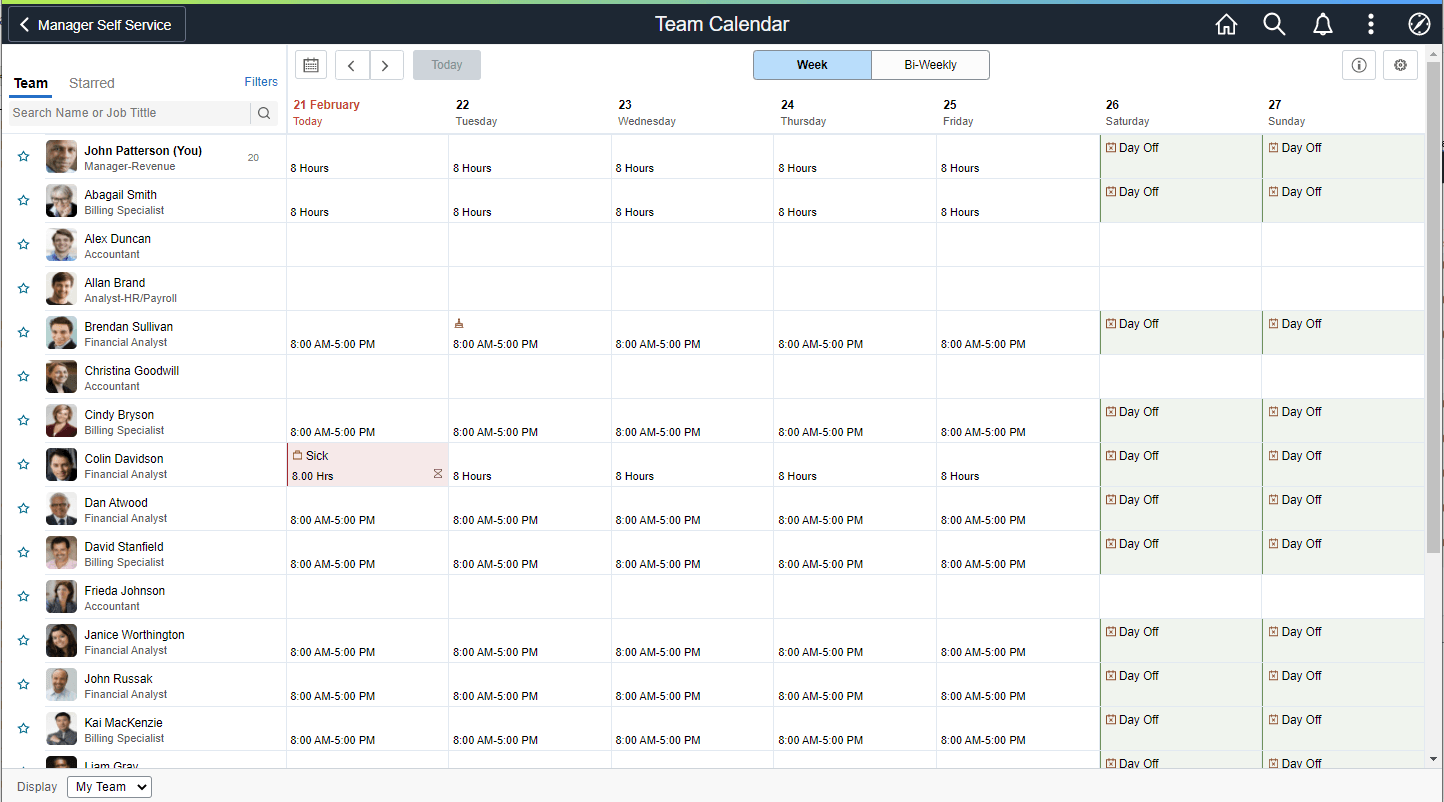This screenshot has width=1444, height=802.
Task: Open the Team Calendar information icon
Action: coord(1358,64)
